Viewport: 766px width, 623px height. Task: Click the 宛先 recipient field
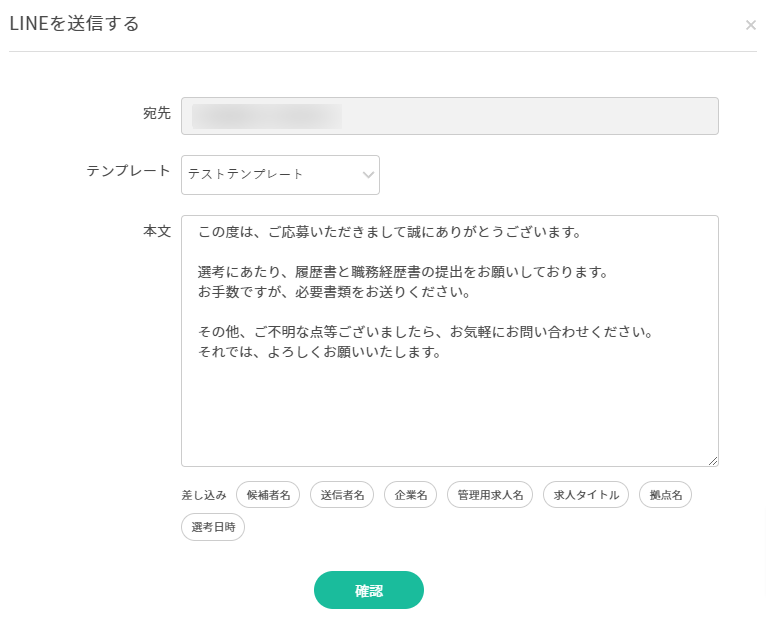450,116
